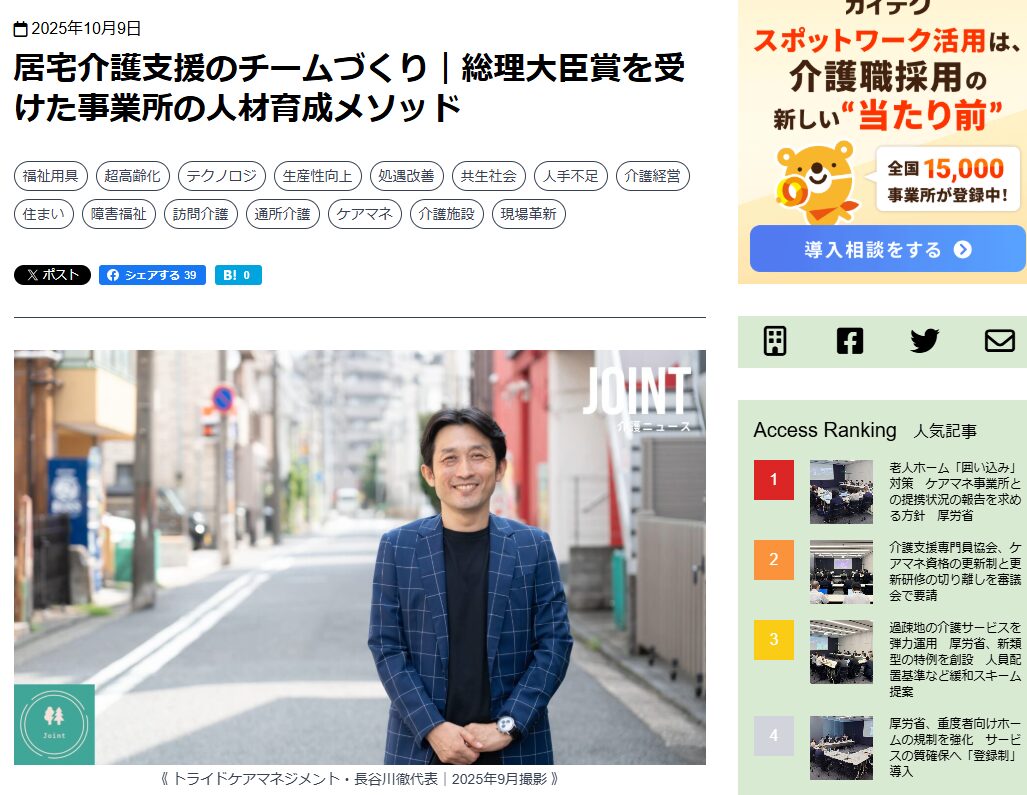1027x795 pixels.
Task: Select the 福祉用具 tag
Action: (x=50, y=176)
